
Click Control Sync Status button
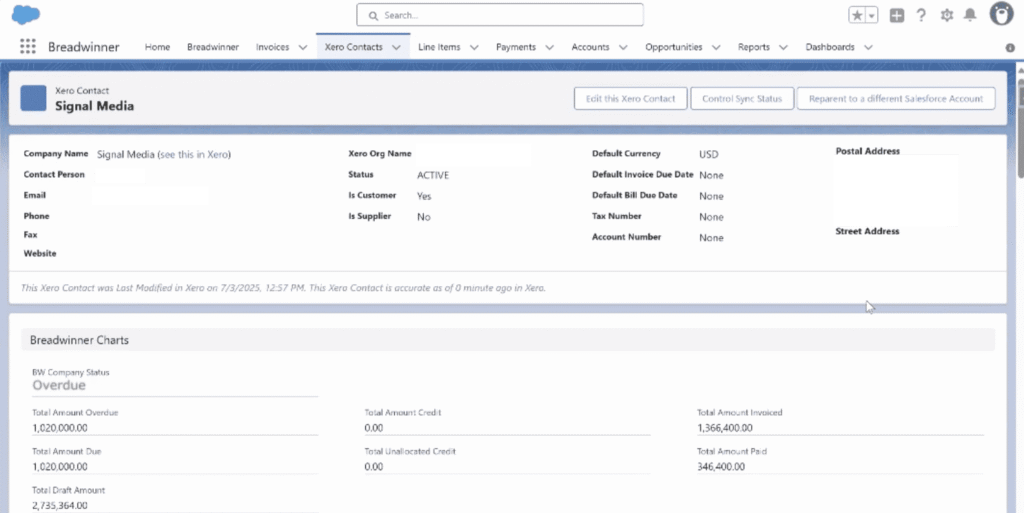(x=742, y=99)
